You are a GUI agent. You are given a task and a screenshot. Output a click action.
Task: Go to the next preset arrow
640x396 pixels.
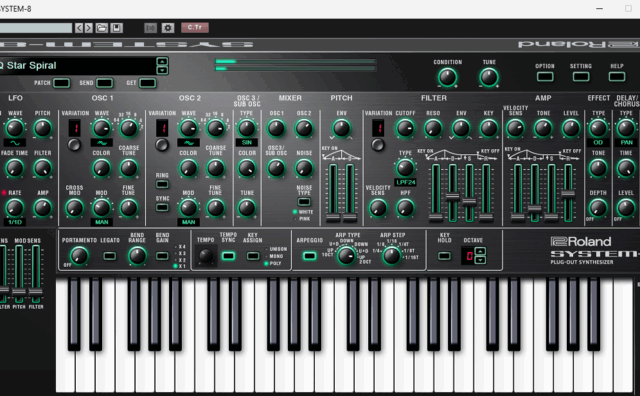89,28
